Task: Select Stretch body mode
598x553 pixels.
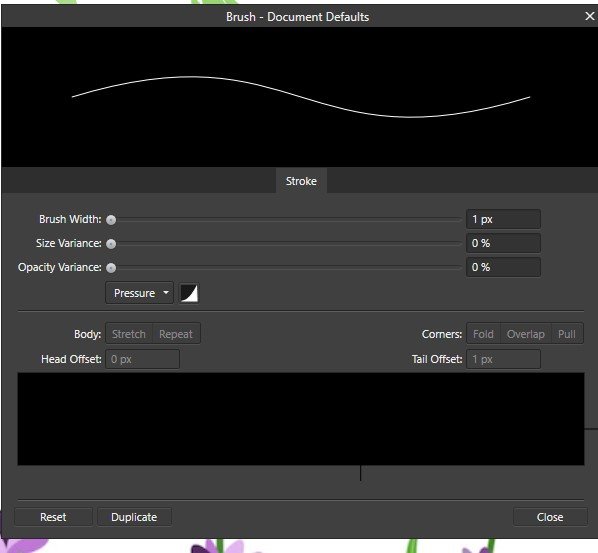Action: pyautogui.click(x=129, y=334)
